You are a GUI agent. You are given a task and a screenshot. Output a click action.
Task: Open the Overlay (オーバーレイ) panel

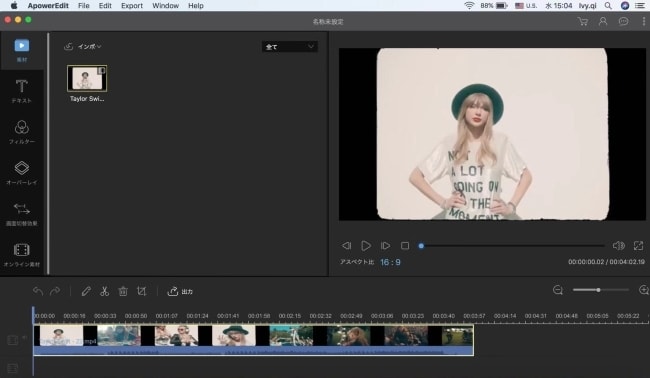coord(22,173)
